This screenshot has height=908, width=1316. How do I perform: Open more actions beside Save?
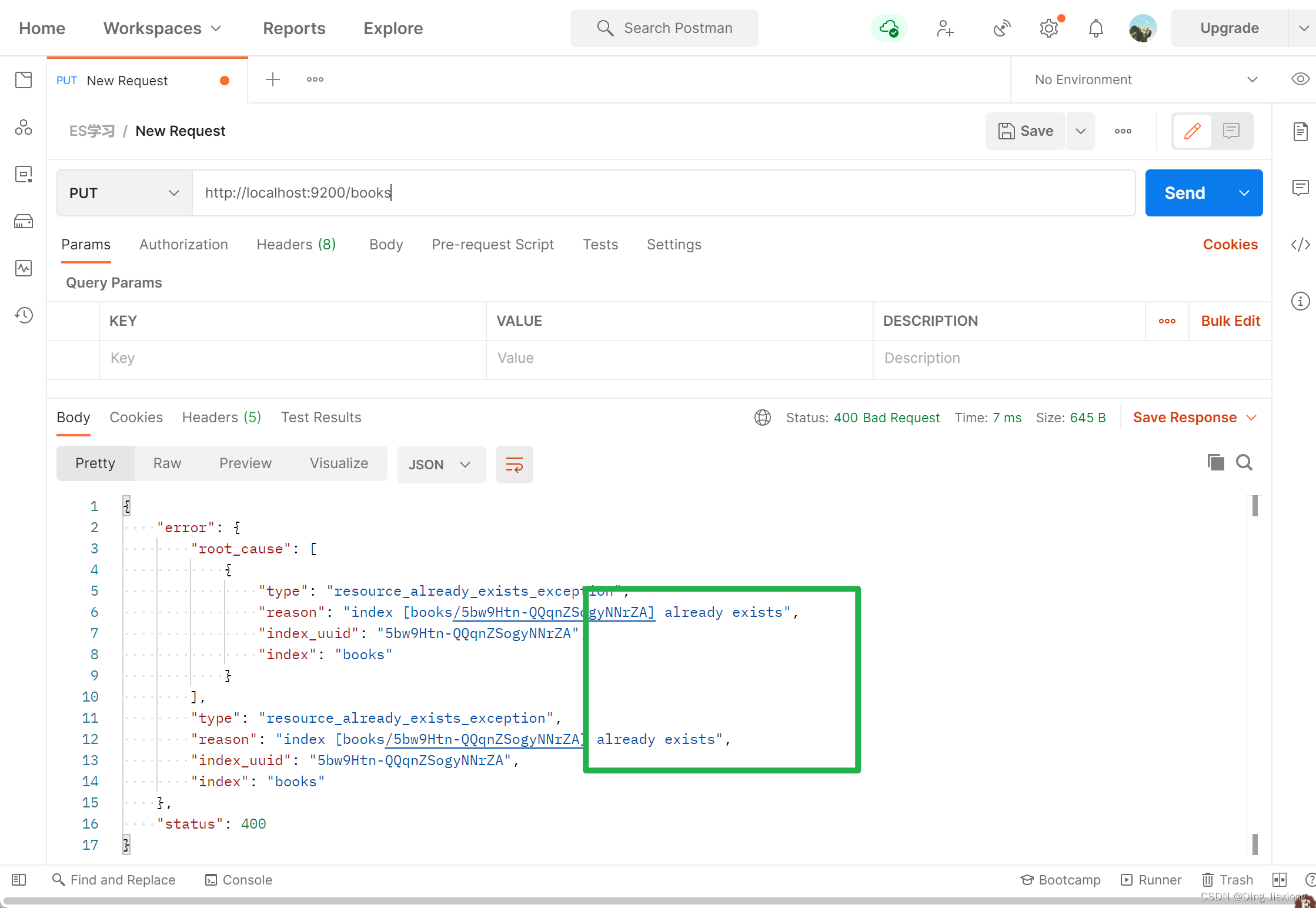(1123, 131)
